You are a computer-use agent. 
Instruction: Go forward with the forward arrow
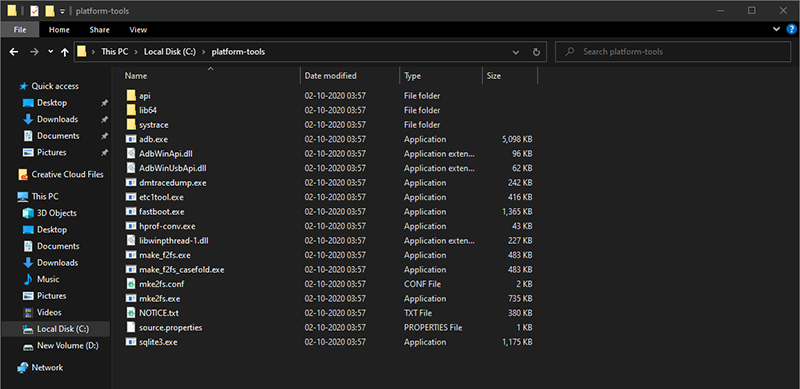33,52
